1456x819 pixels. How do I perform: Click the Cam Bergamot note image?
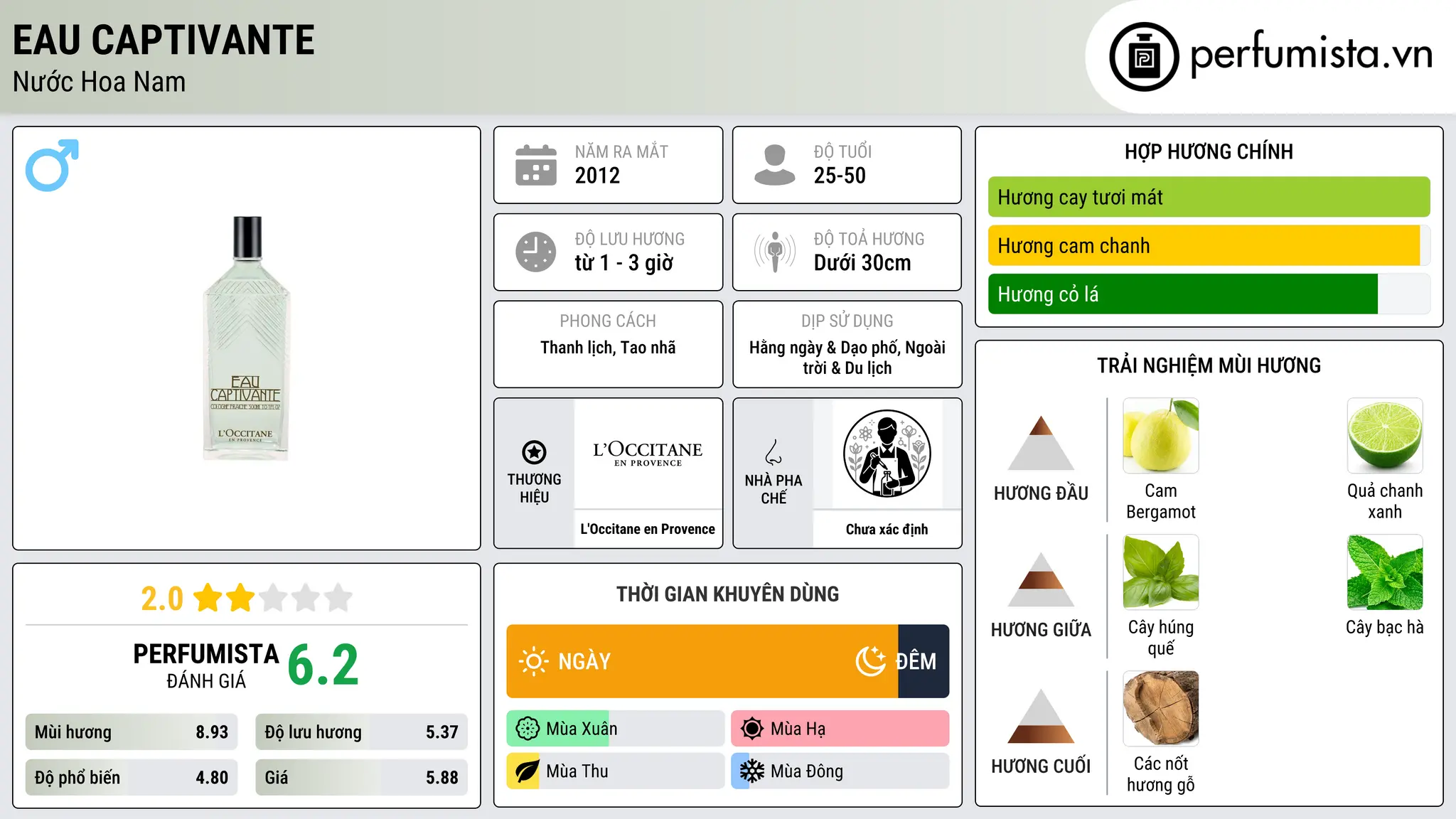tap(1161, 436)
